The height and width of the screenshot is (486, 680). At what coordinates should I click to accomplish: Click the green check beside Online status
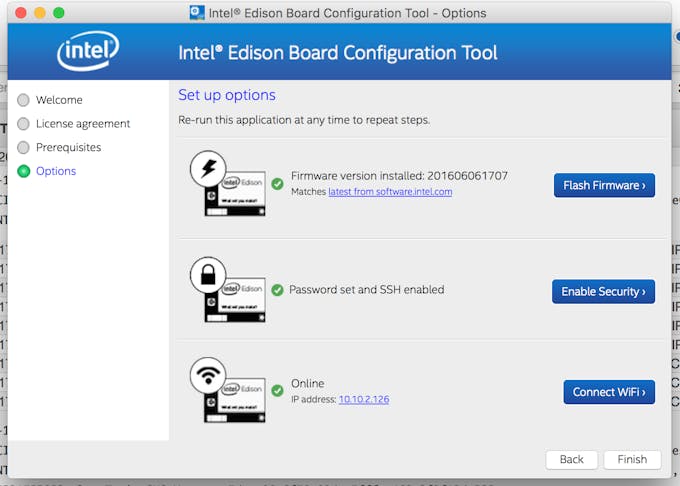point(278,391)
